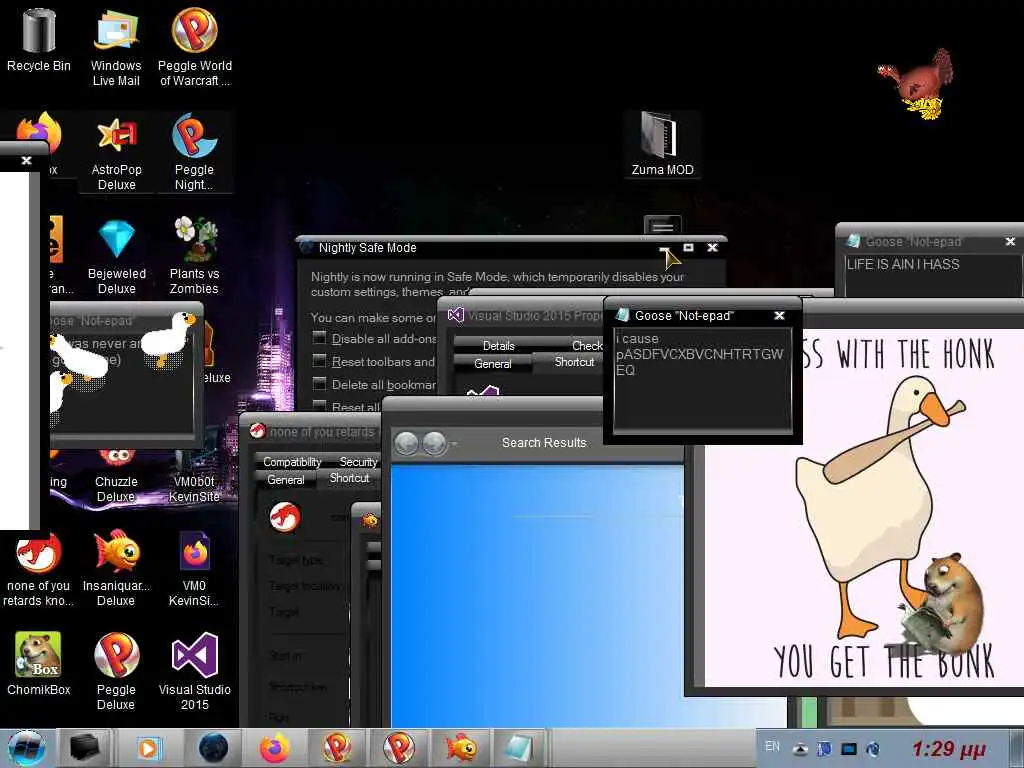Select the Insaniquarium Deluxe fish desktop icon
The height and width of the screenshot is (768, 1024).
coord(116,568)
